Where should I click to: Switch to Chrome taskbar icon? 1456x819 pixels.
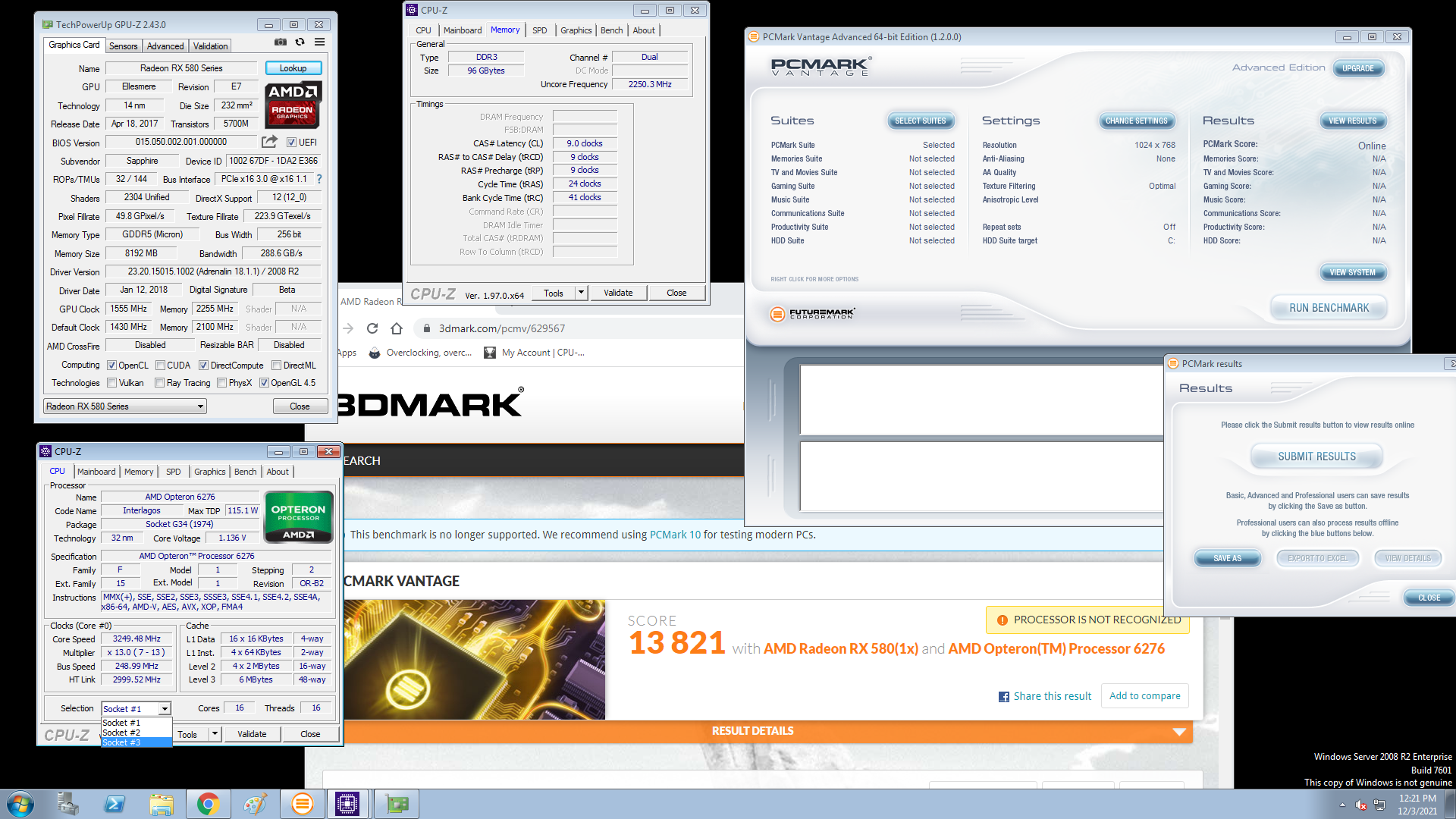click(x=209, y=804)
